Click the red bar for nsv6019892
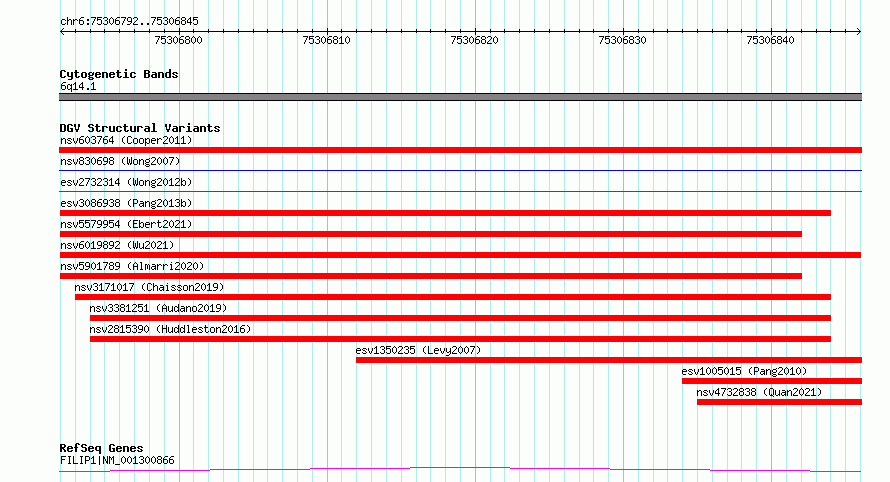This screenshot has width=890, height=482. tap(460, 255)
